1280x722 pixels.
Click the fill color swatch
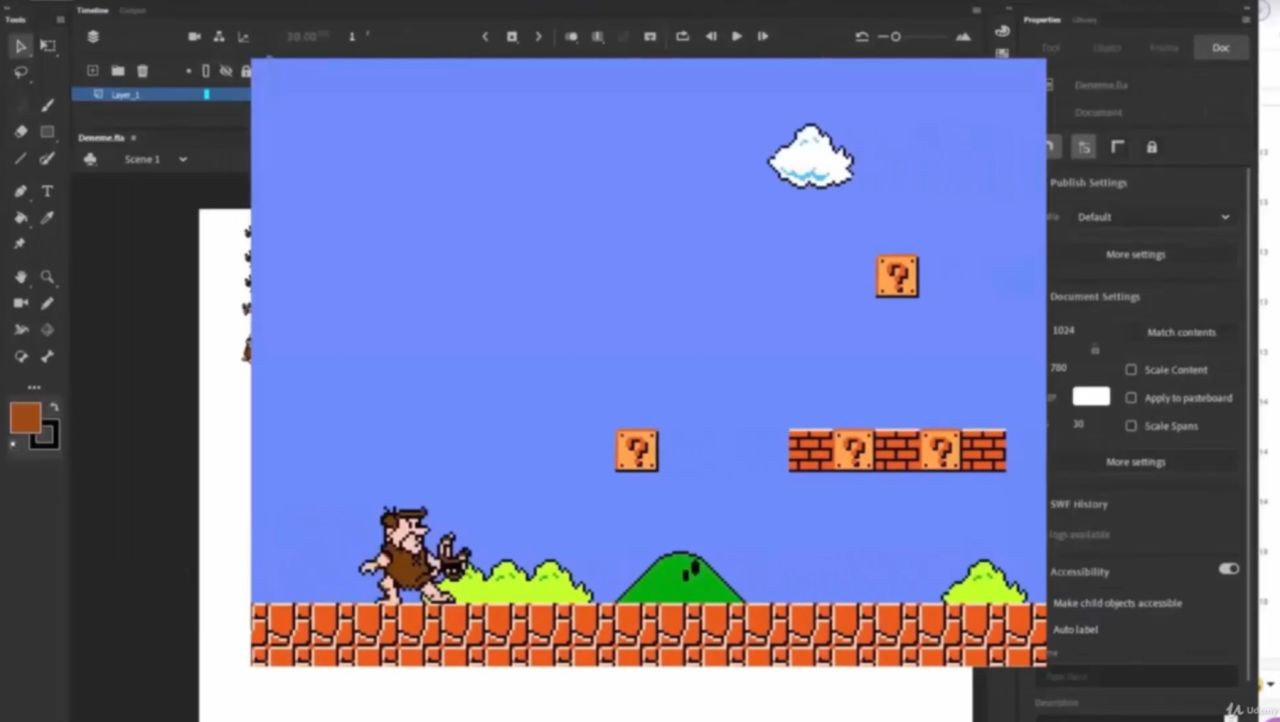click(25, 418)
